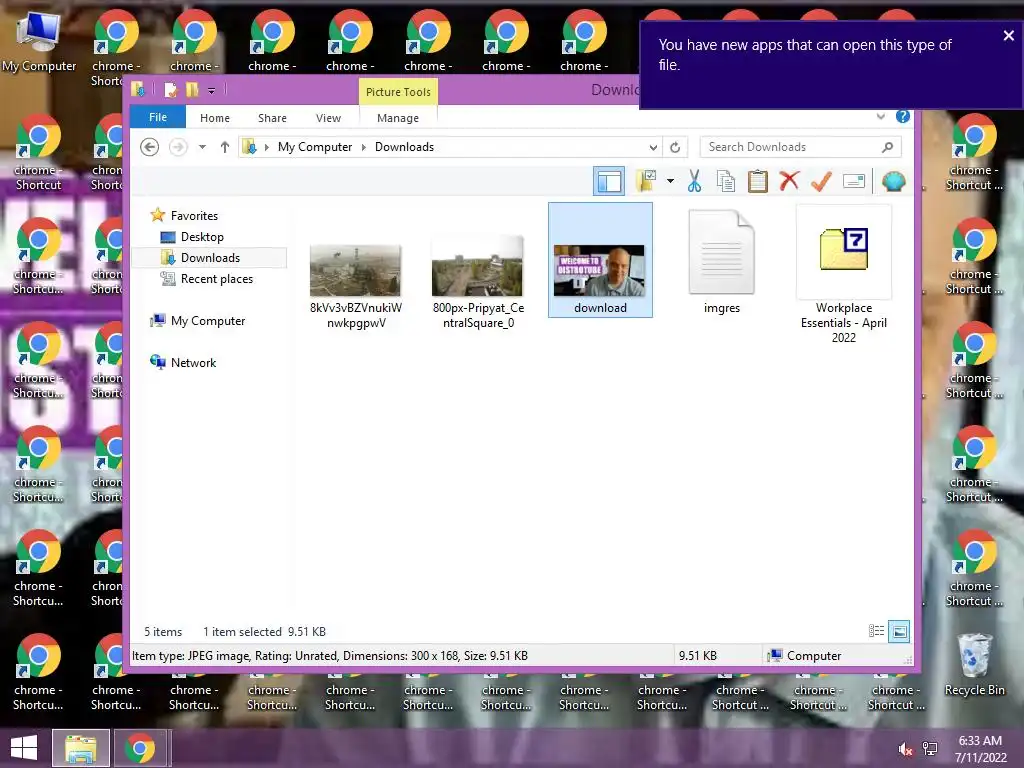Expand the ribbon with chevron
The height and width of the screenshot is (768, 1024).
point(881,116)
